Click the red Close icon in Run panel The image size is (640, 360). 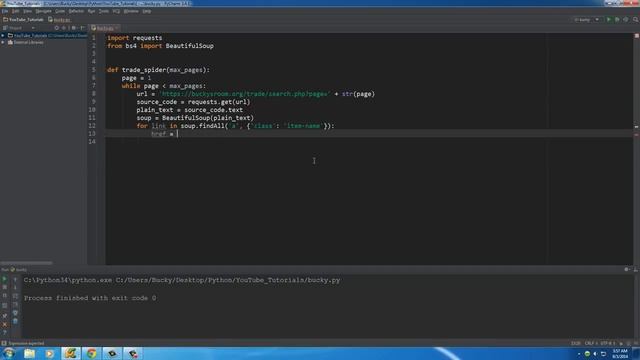tap(4, 324)
